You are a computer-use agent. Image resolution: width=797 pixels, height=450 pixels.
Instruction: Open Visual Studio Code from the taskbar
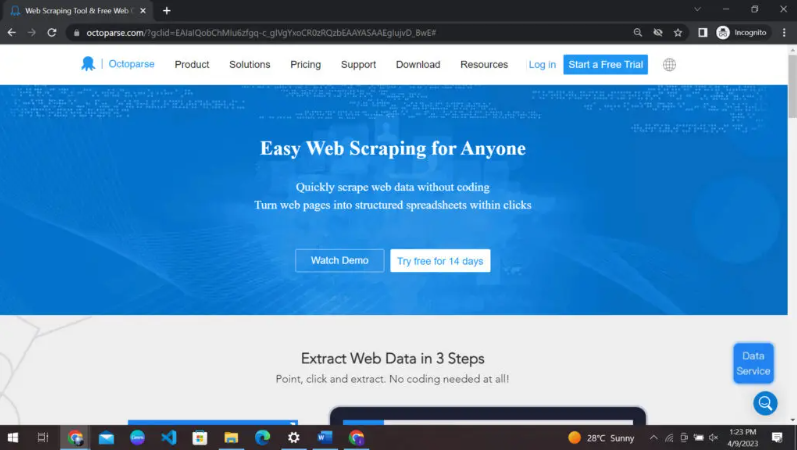click(x=168, y=438)
